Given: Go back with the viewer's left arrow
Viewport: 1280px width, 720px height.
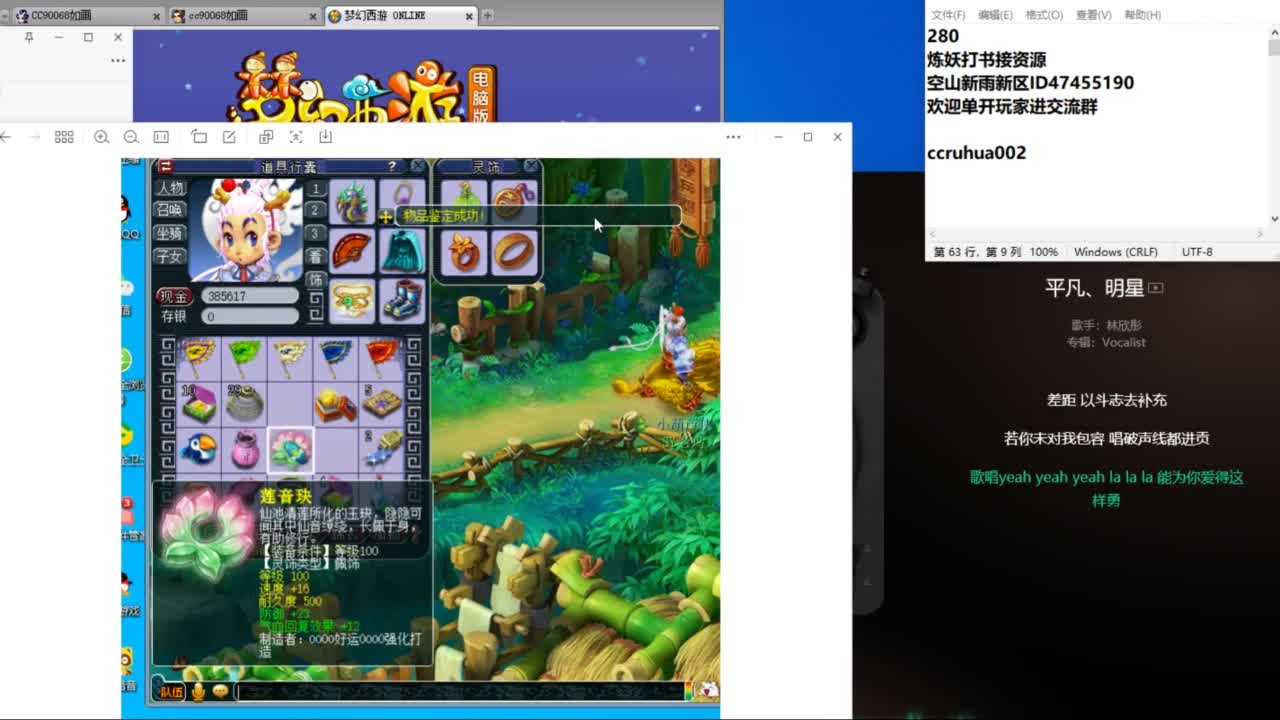Looking at the screenshot, I should point(6,137).
